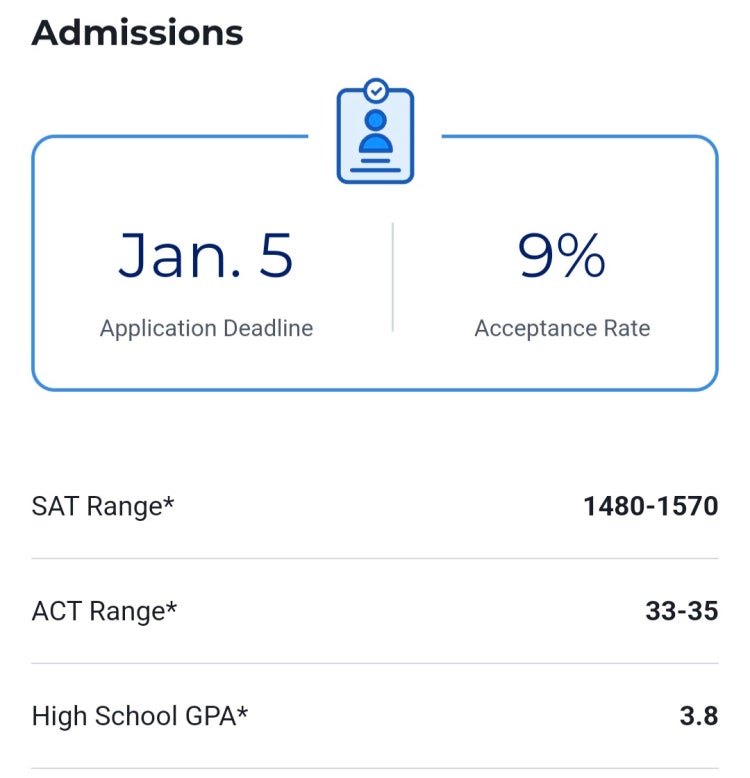Click the asterisk after ACT Range

[x=171, y=607]
